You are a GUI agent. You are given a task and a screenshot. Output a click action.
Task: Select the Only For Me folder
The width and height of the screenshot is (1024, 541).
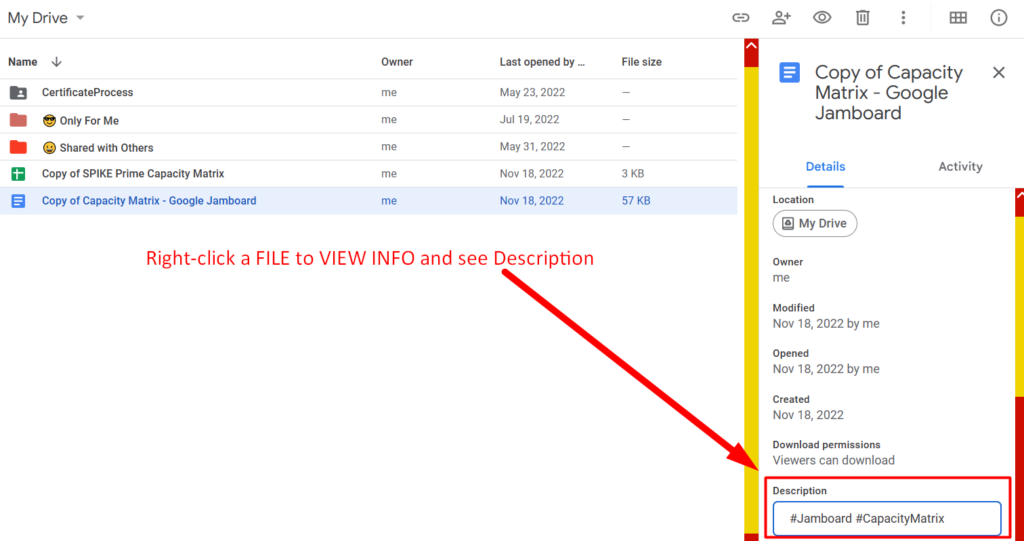(x=369, y=120)
